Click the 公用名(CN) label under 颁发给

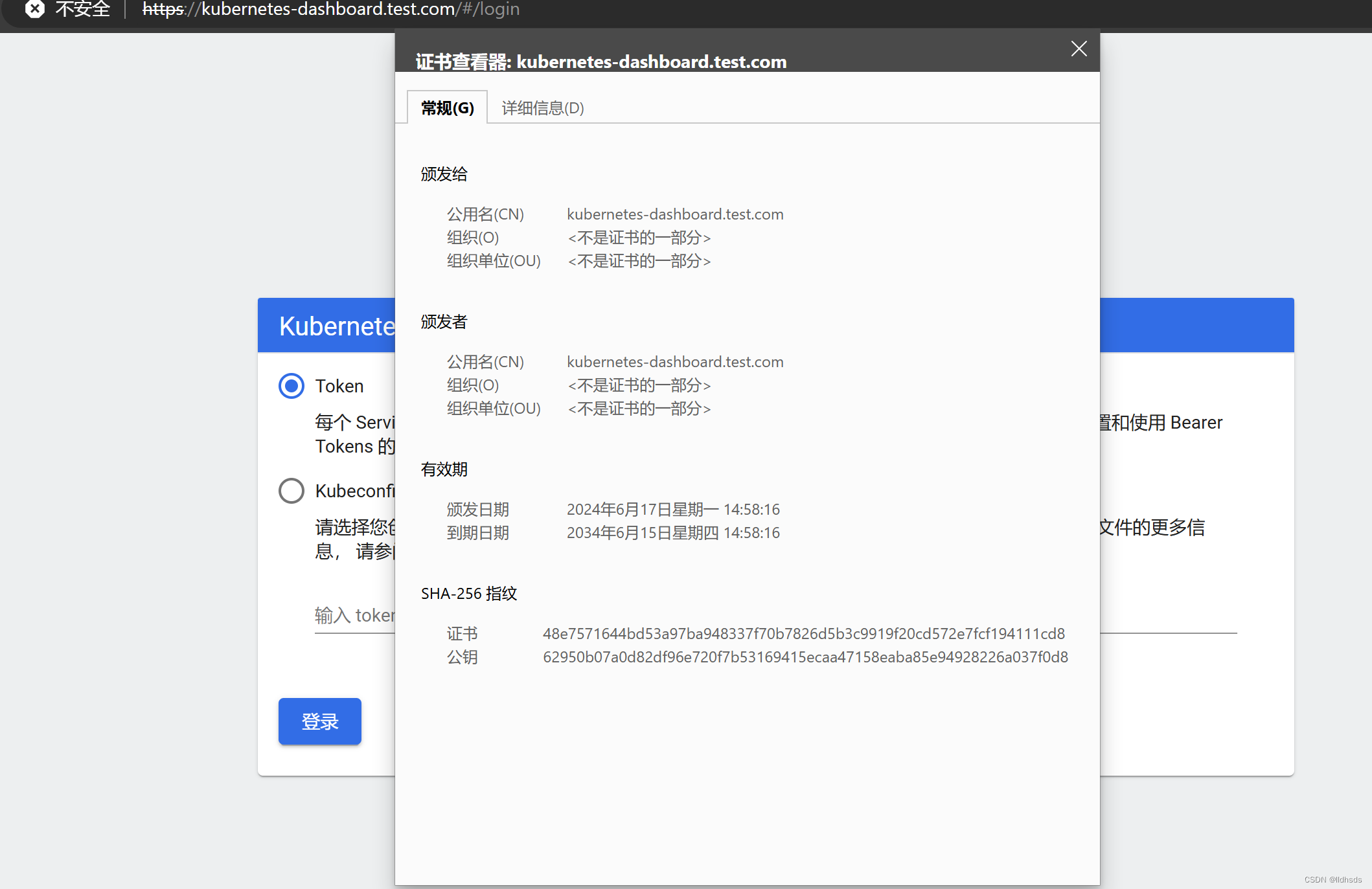[x=485, y=214]
